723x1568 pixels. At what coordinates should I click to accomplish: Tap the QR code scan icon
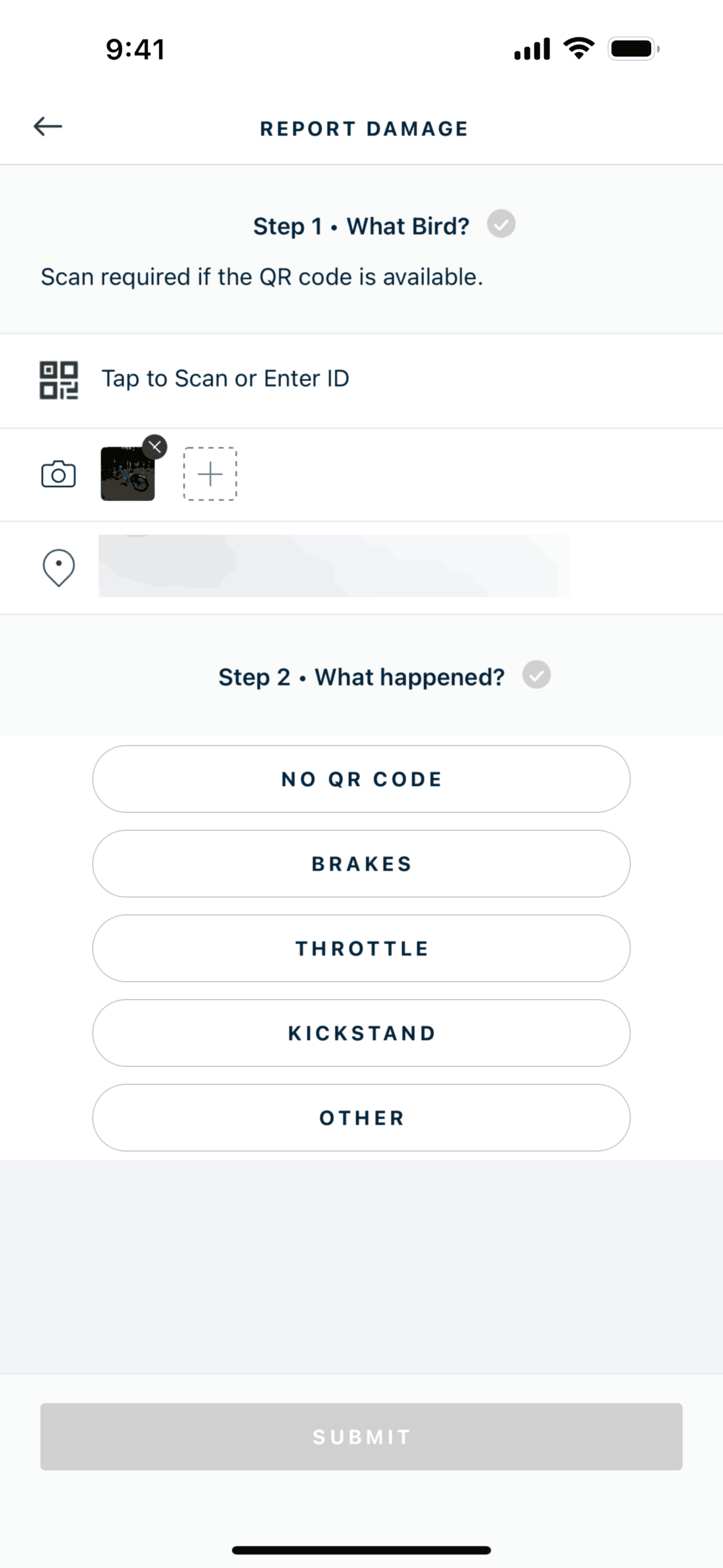coord(58,380)
